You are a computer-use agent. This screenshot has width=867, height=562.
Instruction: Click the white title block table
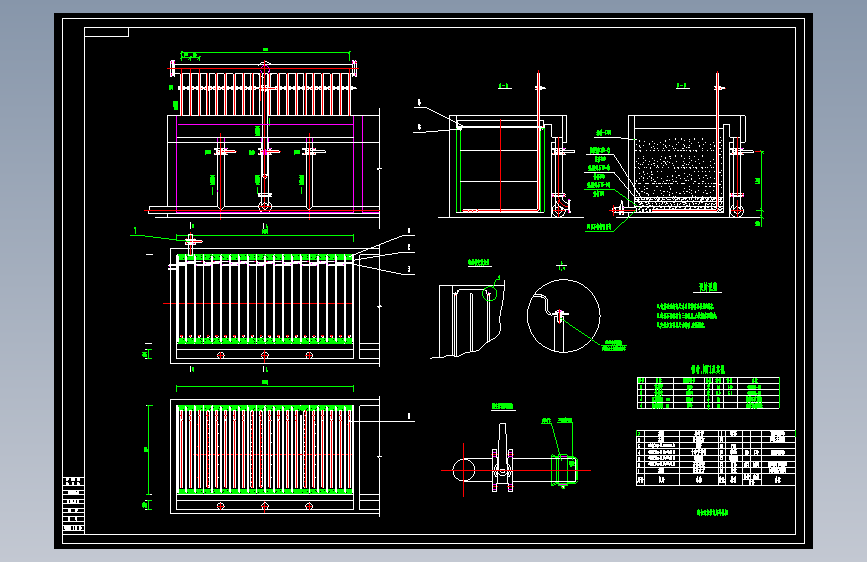point(716,458)
